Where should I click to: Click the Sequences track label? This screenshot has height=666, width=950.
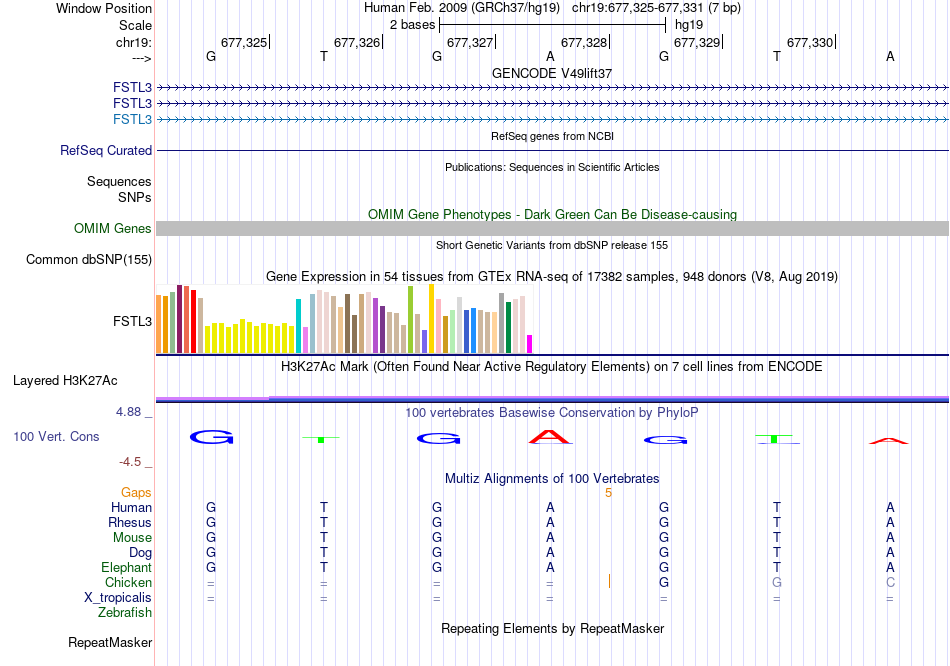(119, 181)
